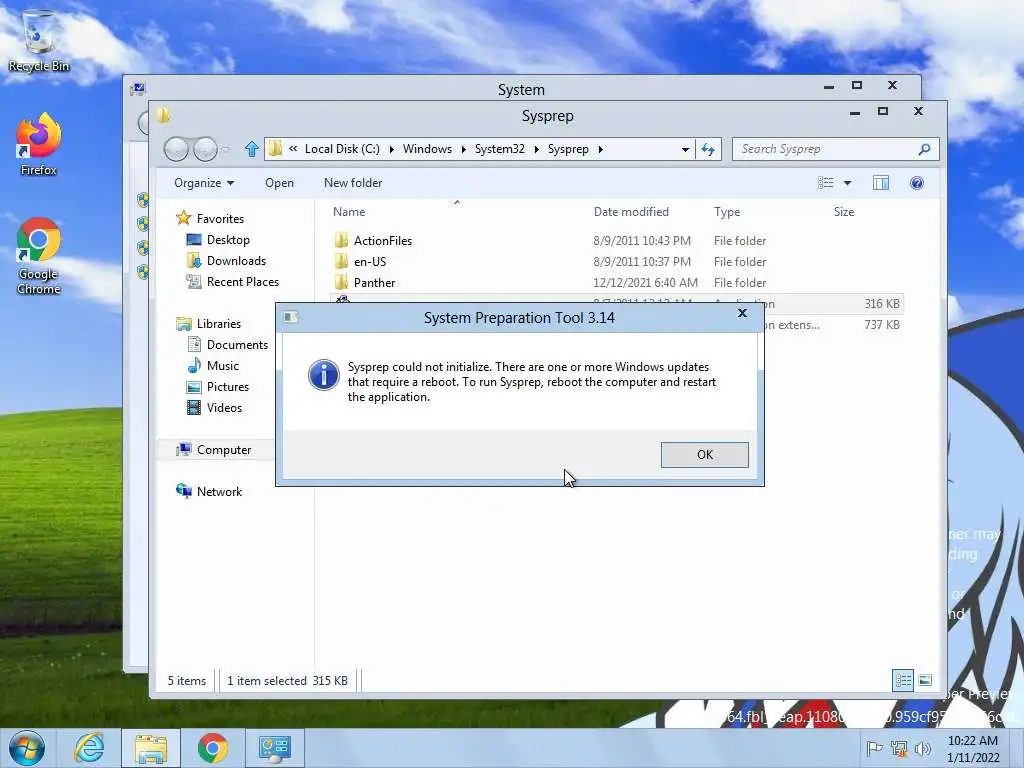
Task: Launch Google Chrome from the desktop shortcut
Action: coord(39,256)
